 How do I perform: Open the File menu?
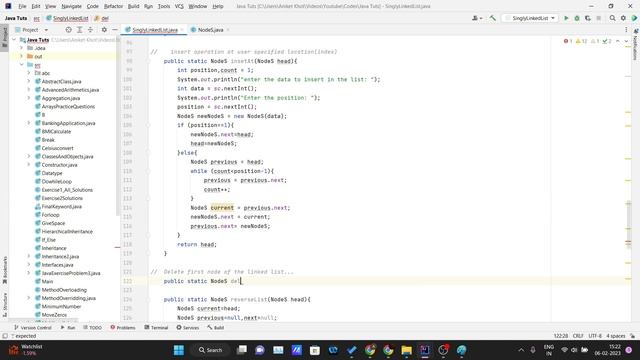22,6
